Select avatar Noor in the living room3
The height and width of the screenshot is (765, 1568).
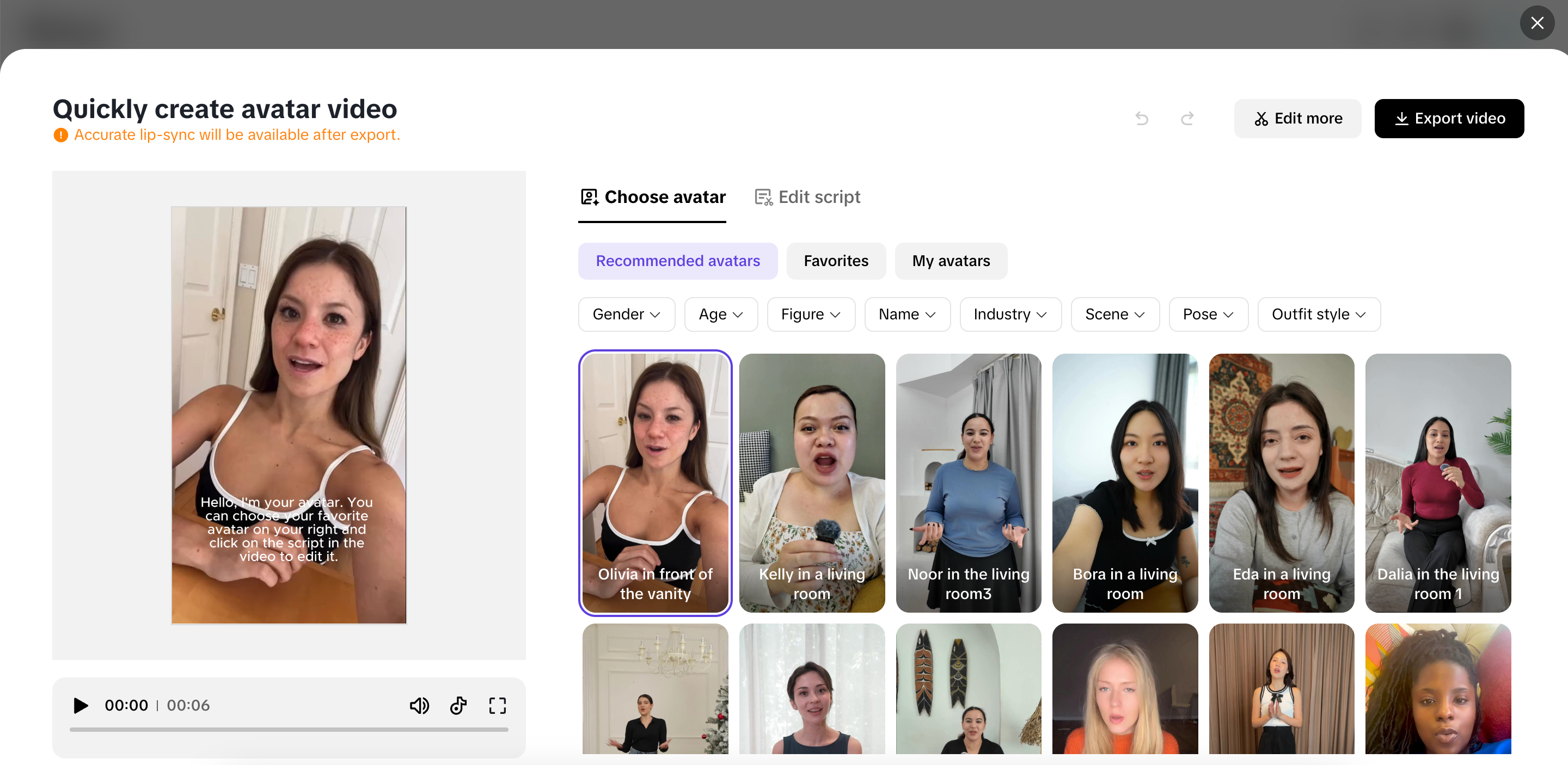click(968, 483)
